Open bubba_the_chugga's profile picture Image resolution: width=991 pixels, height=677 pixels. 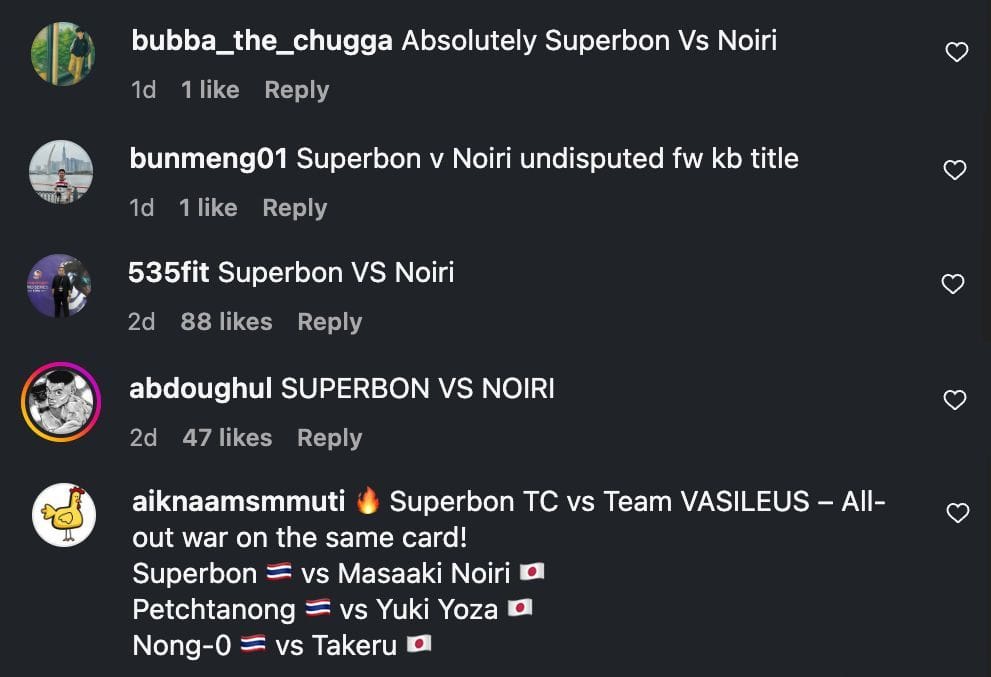click(63, 54)
